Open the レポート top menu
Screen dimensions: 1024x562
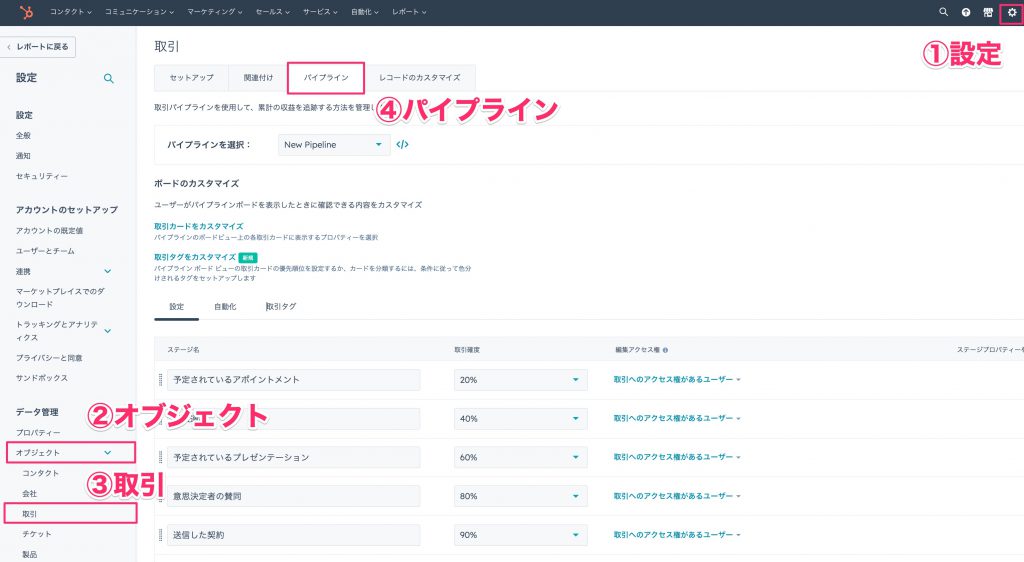tap(409, 12)
